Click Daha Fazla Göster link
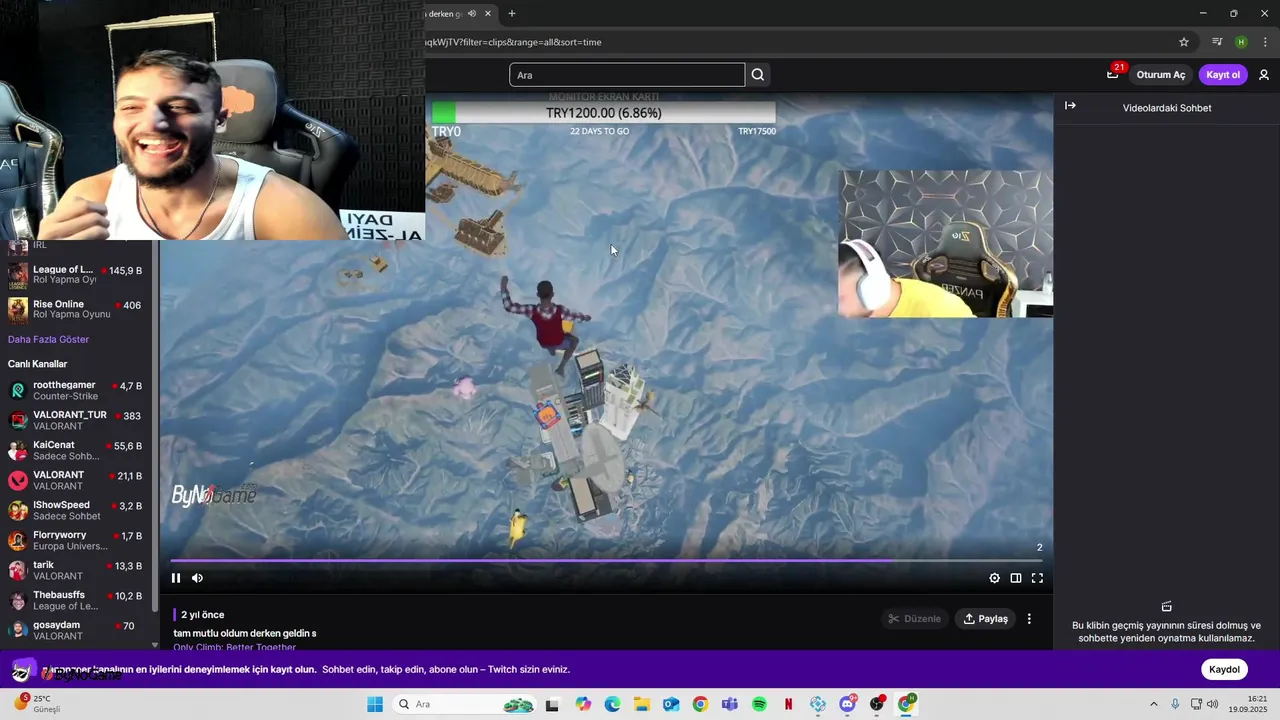The width and height of the screenshot is (1280, 720). pos(48,339)
